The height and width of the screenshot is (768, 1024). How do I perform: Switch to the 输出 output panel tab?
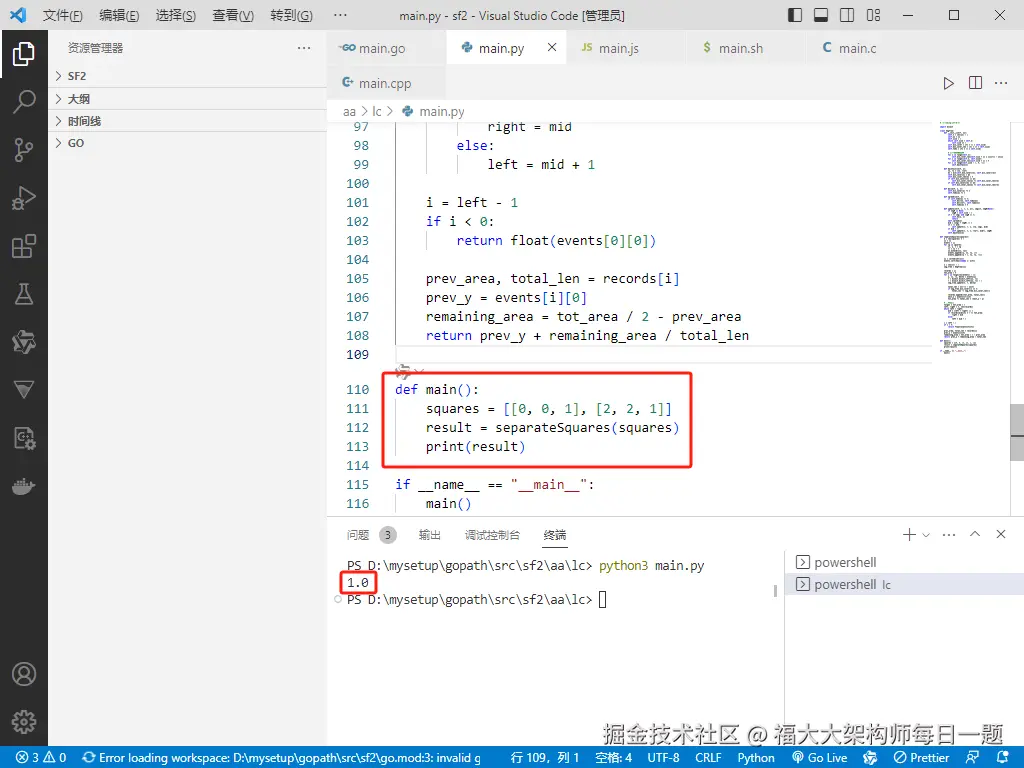[x=429, y=535]
